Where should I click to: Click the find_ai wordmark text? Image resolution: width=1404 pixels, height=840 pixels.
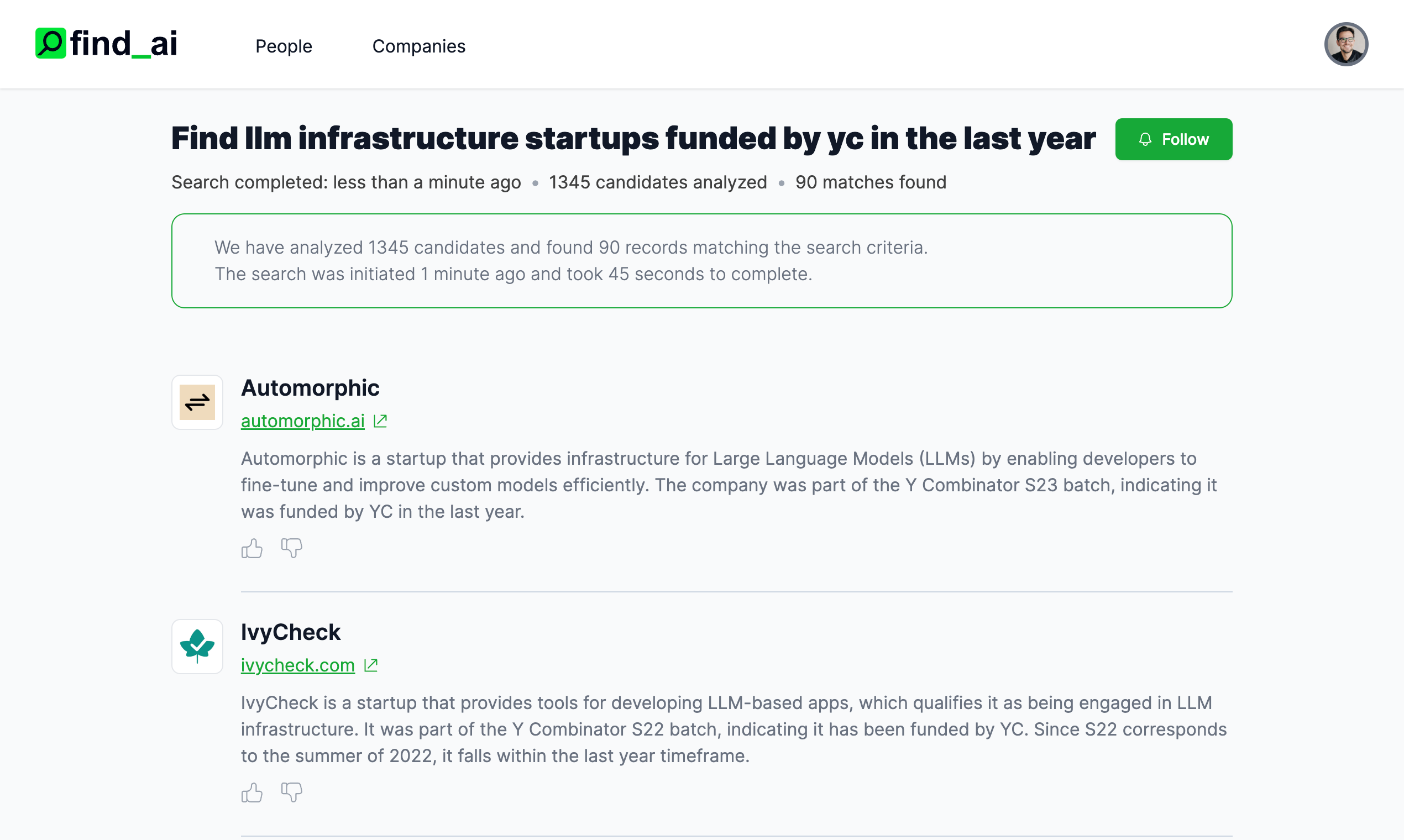click(123, 44)
